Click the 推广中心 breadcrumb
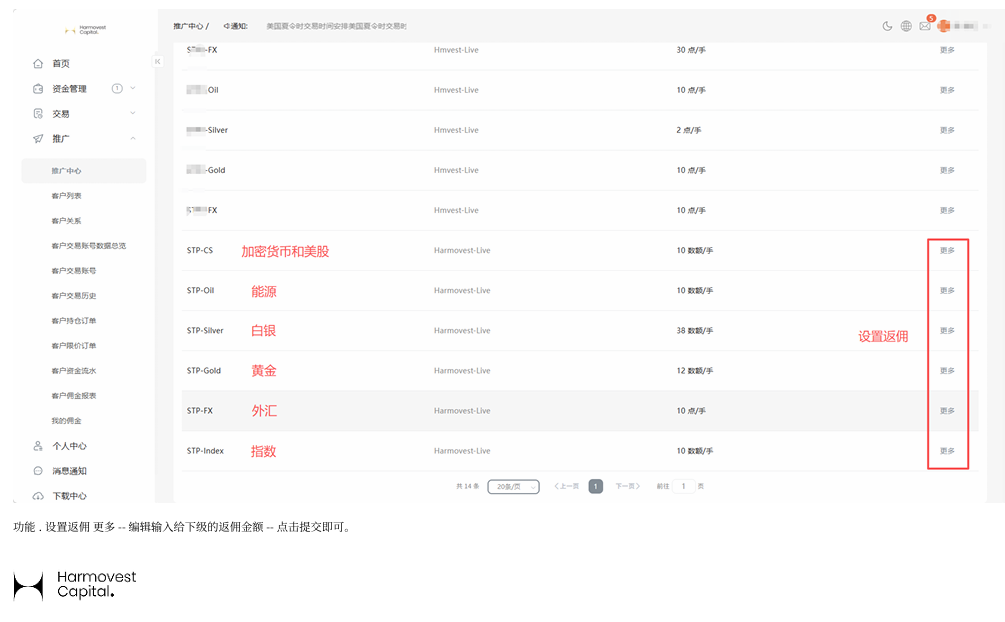 coord(188,26)
